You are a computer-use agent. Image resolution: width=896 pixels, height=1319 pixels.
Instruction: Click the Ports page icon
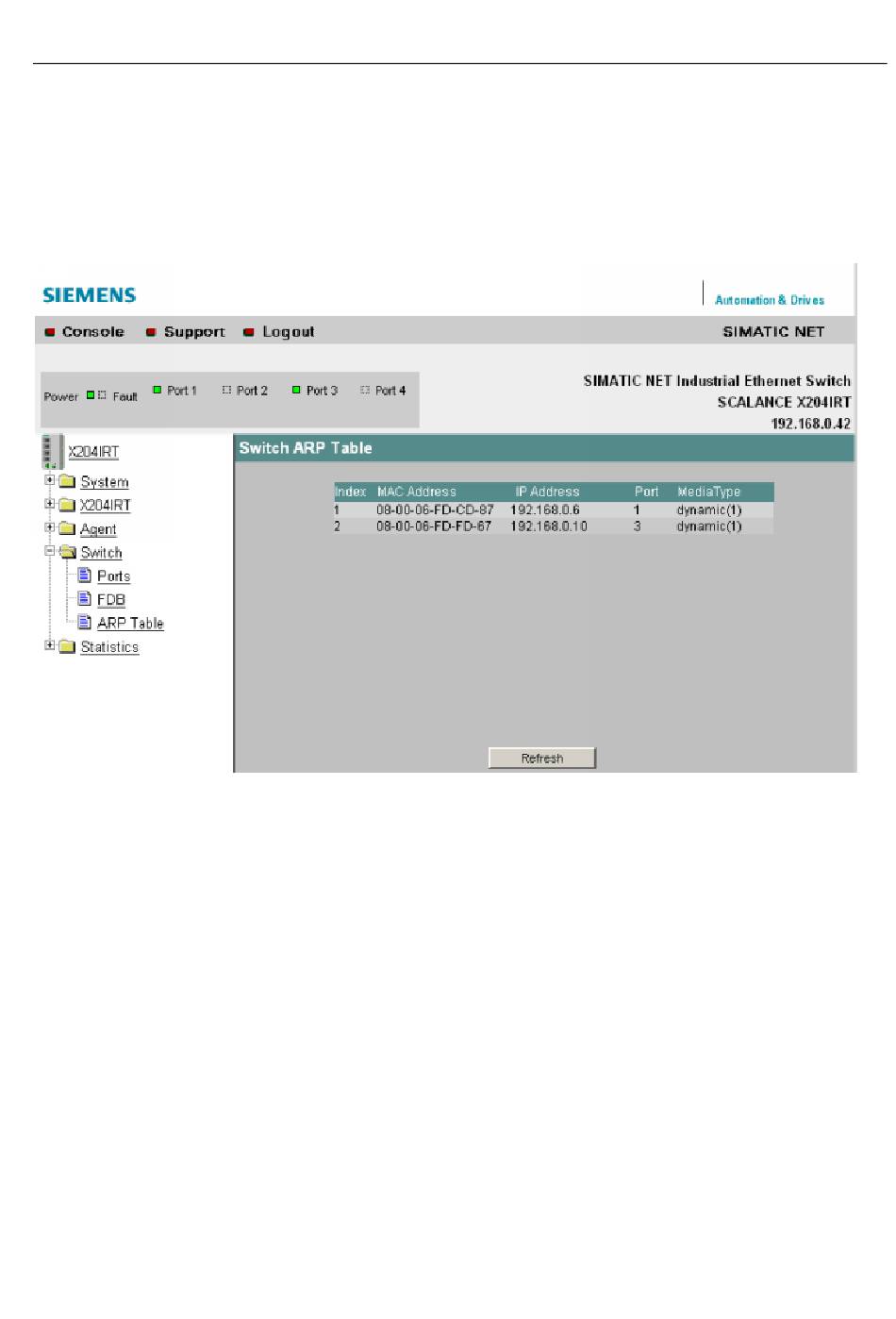pyautogui.click(x=85, y=575)
